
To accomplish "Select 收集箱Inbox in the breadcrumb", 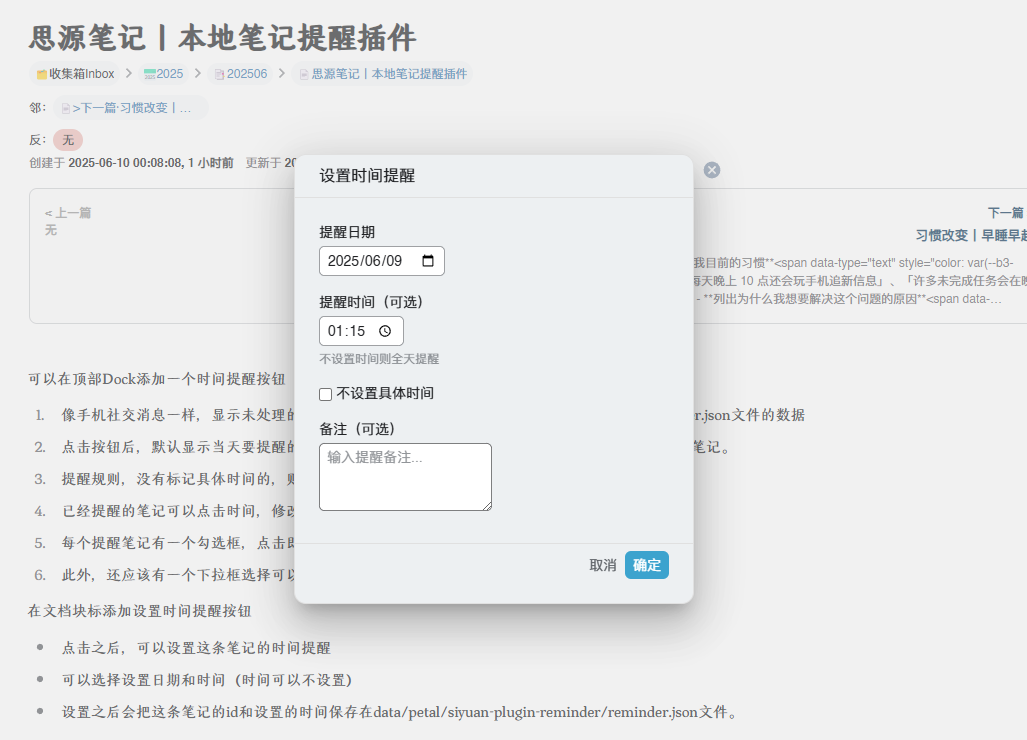I will (x=78, y=73).
